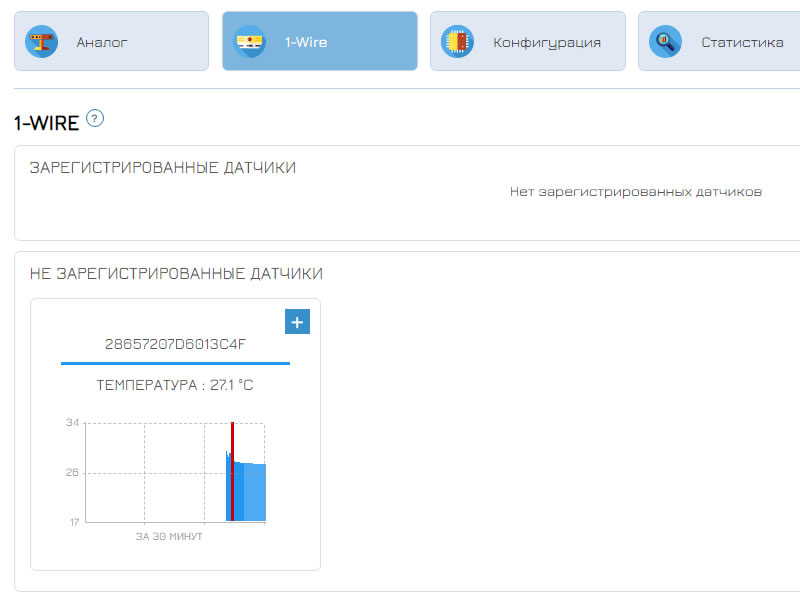Click the Статистика magnifier icon
This screenshot has height=600, width=800.
[x=665, y=42]
